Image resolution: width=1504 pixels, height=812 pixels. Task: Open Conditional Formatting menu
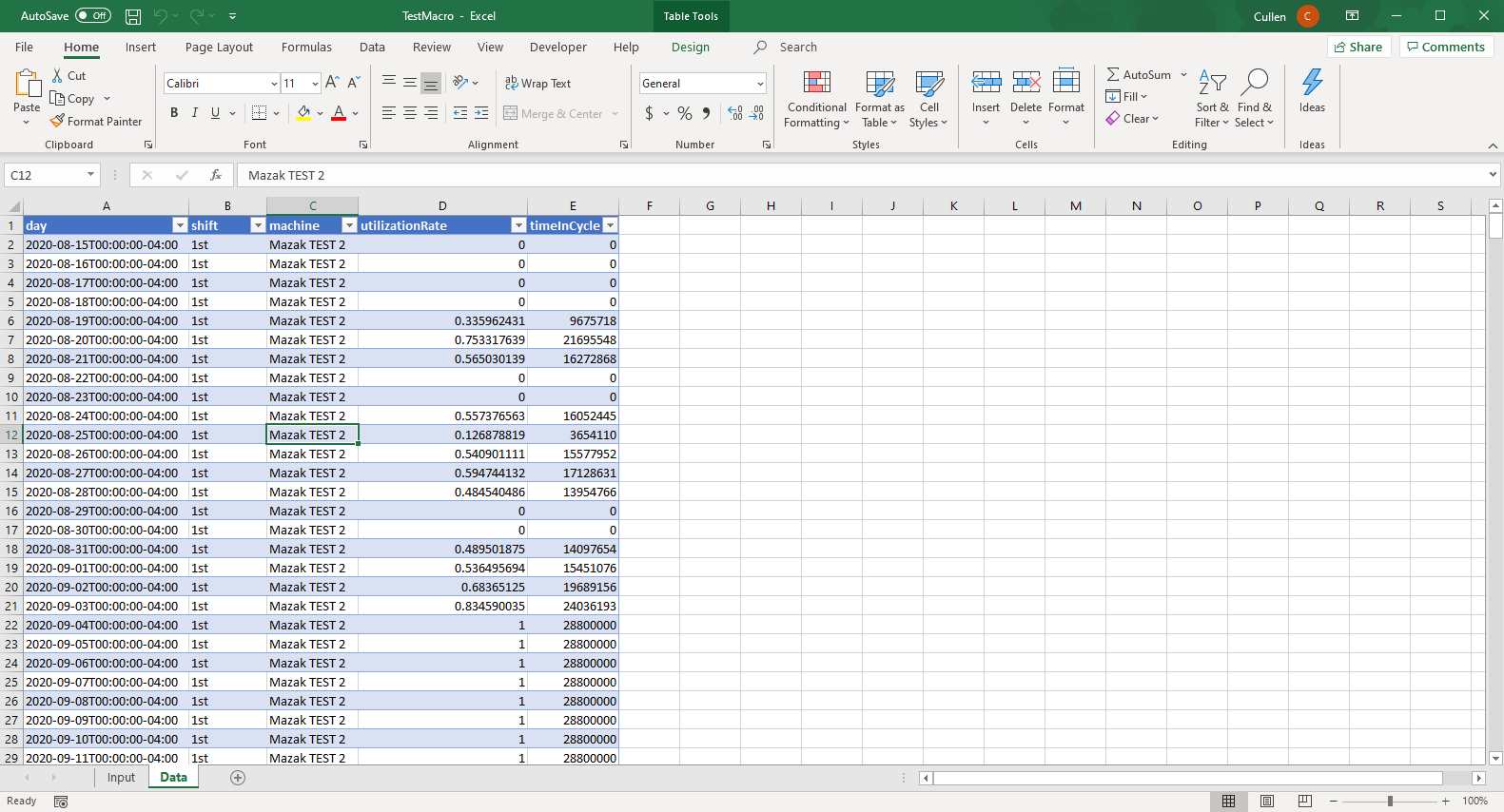pyautogui.click(x=816, y=99)
